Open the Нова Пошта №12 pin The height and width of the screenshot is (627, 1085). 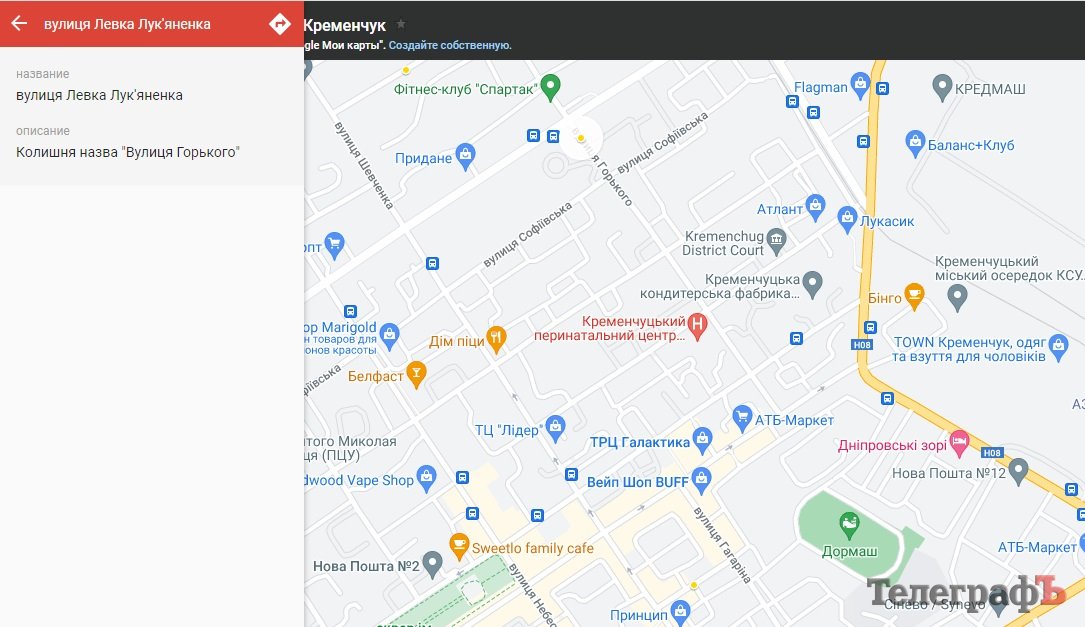(x=1018, y=469)
